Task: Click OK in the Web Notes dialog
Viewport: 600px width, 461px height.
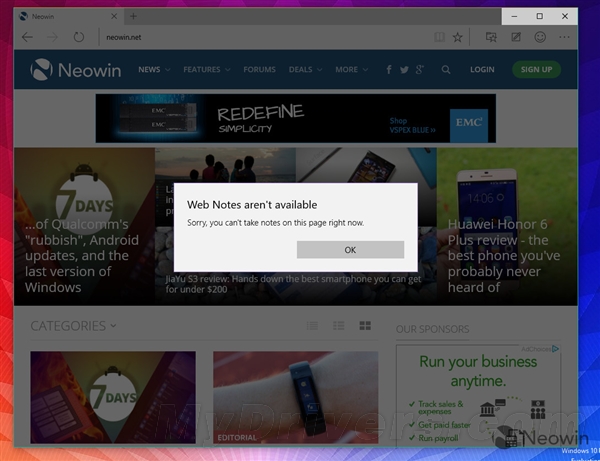Action: point(350,249)
